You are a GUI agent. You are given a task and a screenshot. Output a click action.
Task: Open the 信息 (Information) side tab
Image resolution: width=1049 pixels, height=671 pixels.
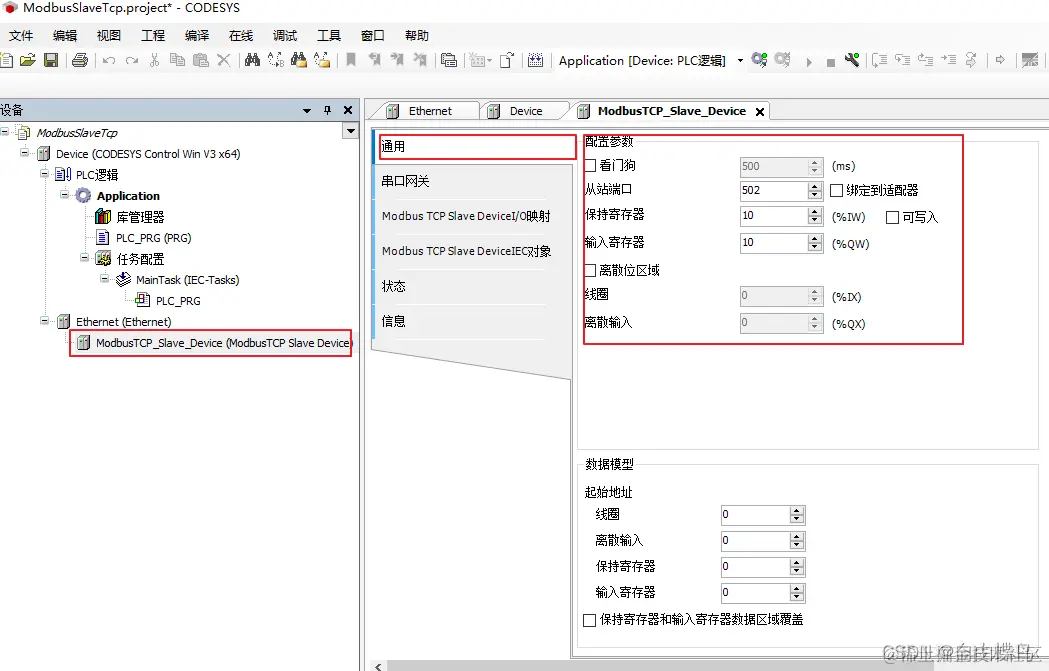(x=472, y=321)
